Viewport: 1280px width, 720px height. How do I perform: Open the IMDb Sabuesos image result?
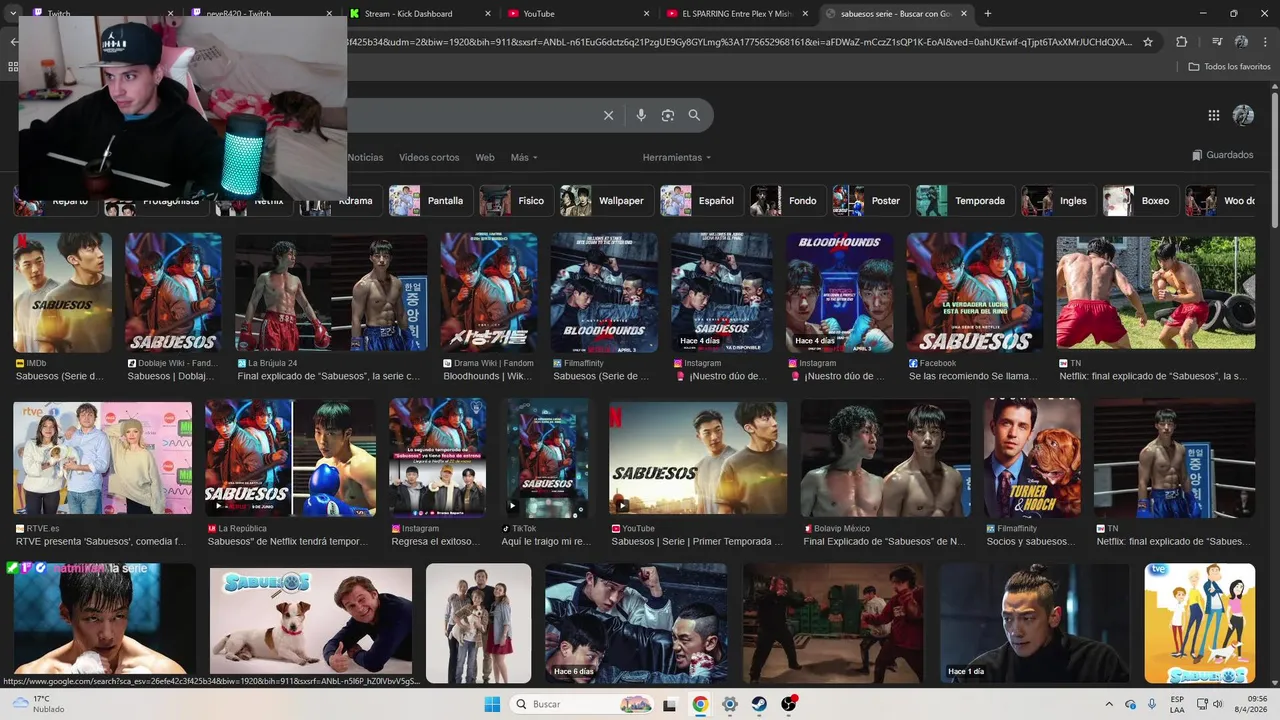[62, 293]
